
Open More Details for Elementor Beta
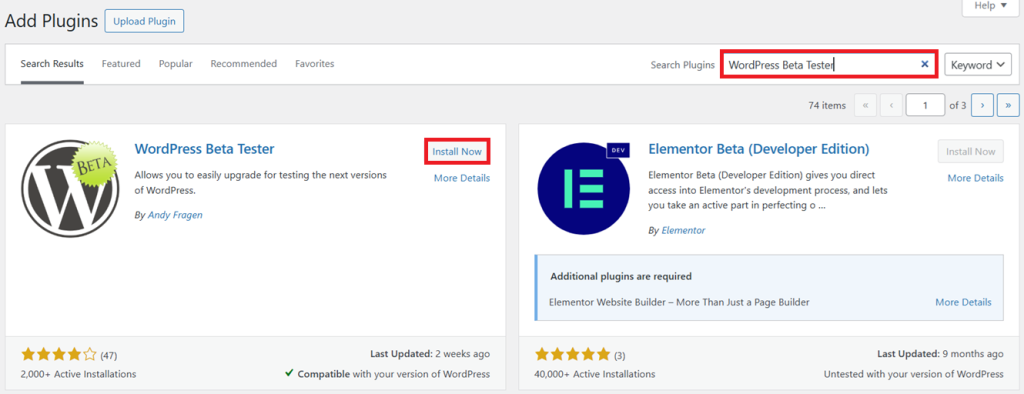coord(976,178)
